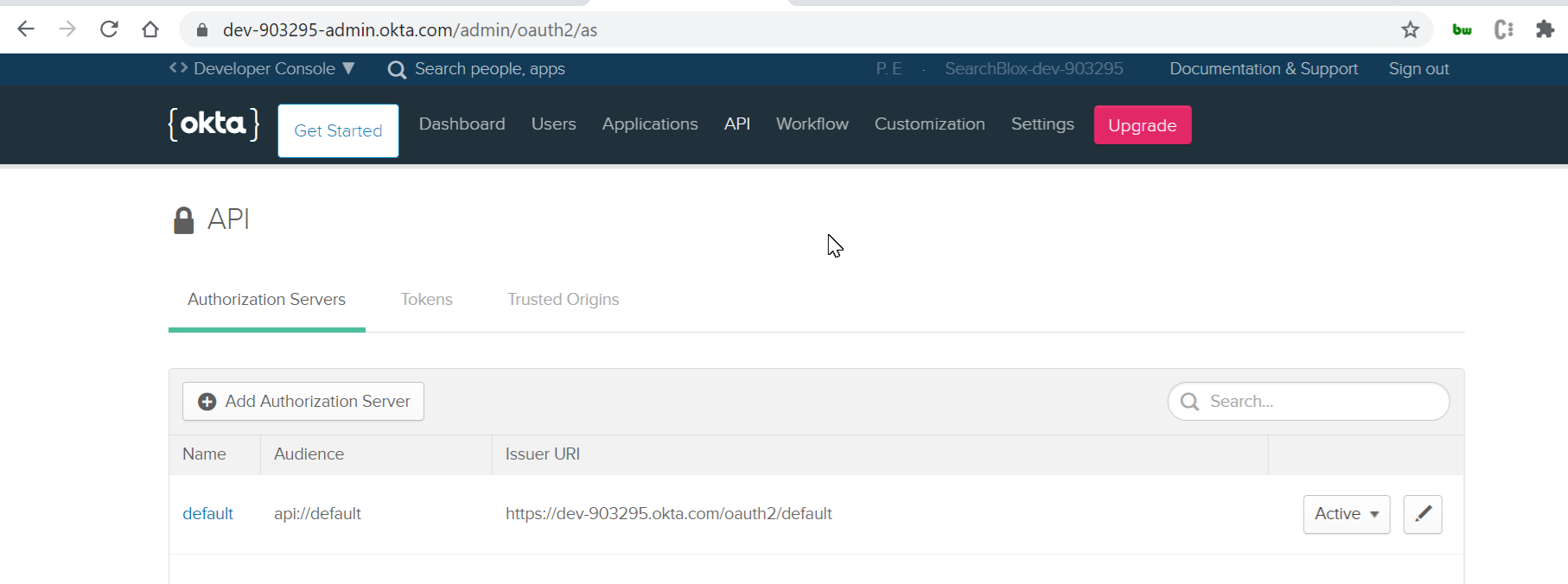Screen dimensions: 1568x584
Task: Click the plus icon on Add Authorization Server
Action: pyautogui.click(x=207, y=402)
